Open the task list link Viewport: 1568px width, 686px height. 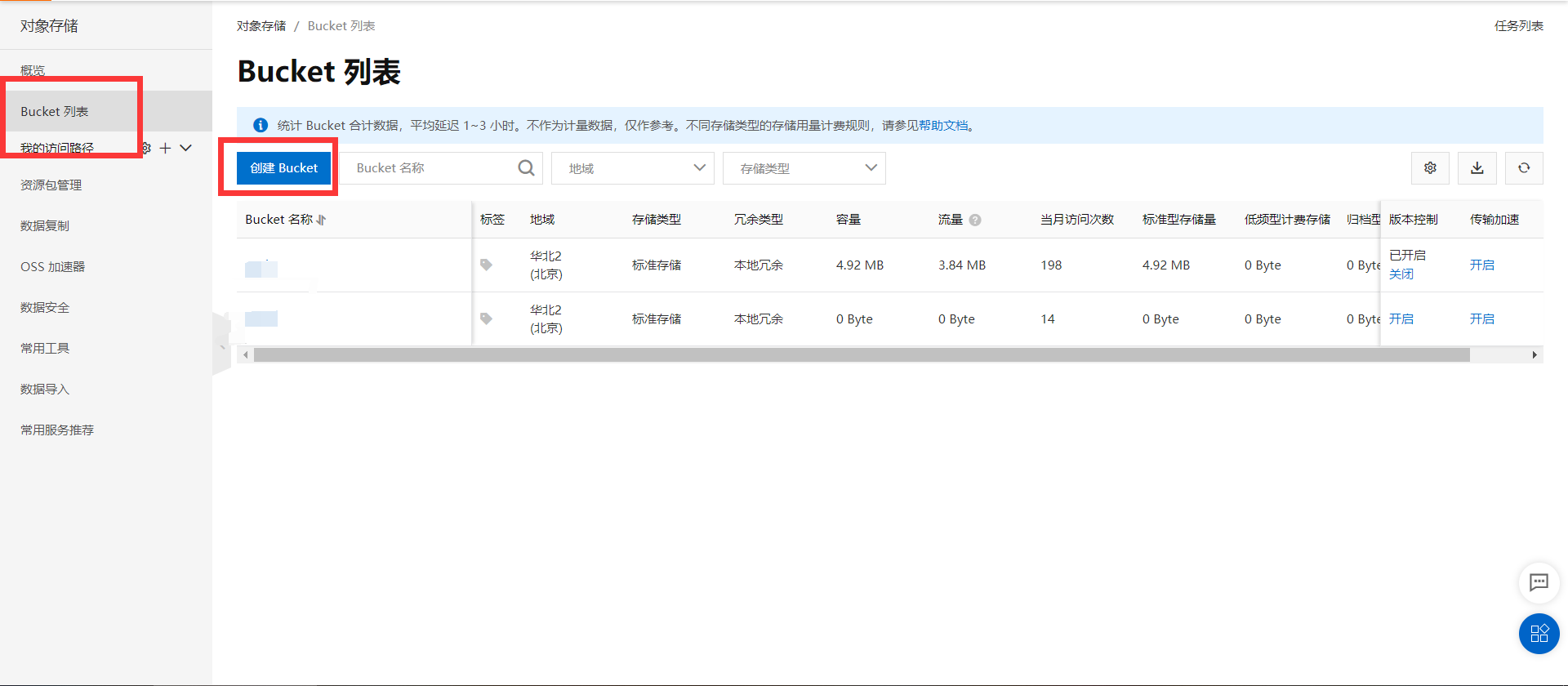1519,26
